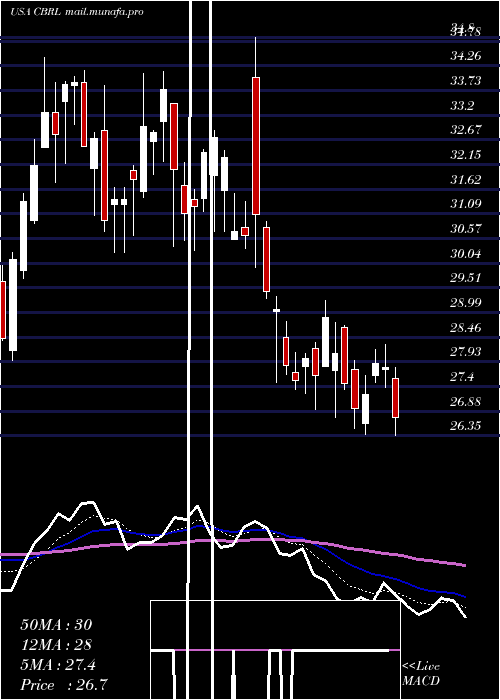Click the '5MA : 27.4' indicator text
Image resolution: width=500 pixels, height=700 pixels.
coord(58,665)
